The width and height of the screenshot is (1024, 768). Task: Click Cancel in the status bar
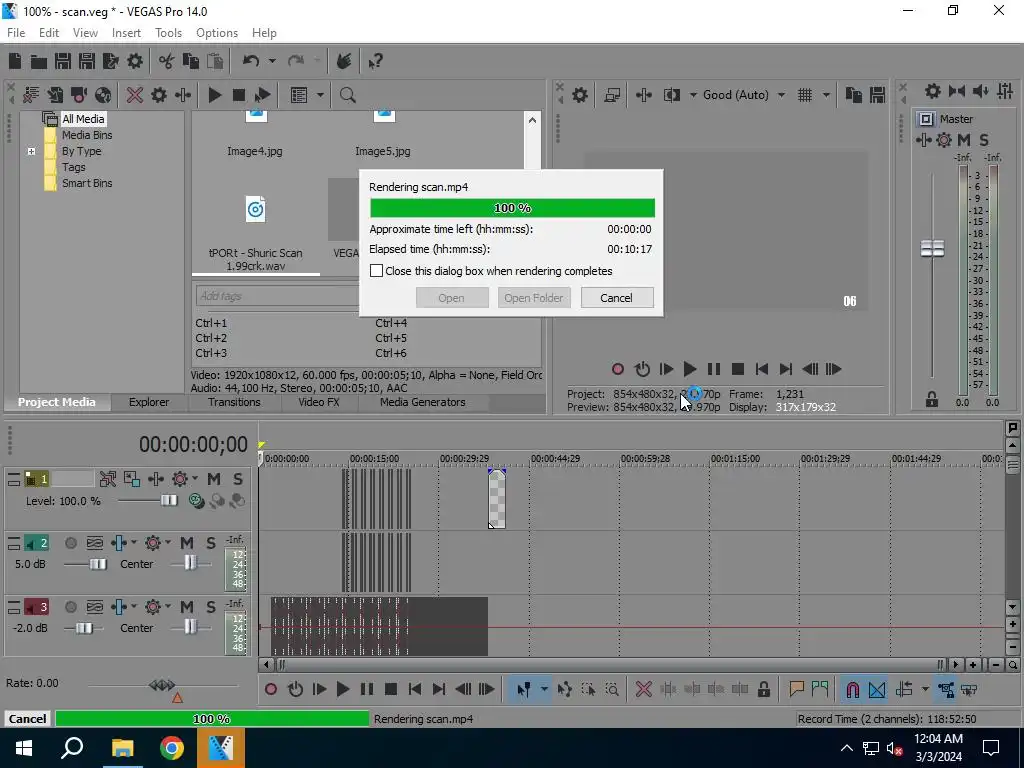click(27, 718)
